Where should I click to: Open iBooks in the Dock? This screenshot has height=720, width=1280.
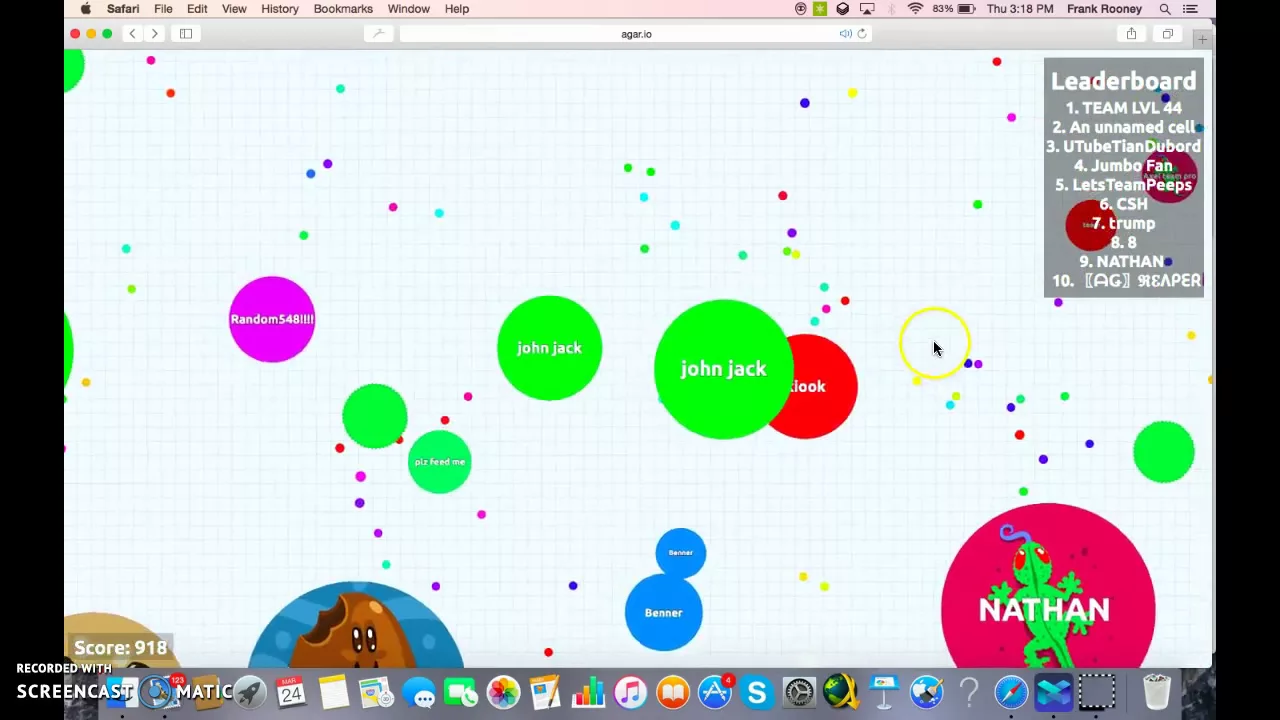(x=673, y=692)
